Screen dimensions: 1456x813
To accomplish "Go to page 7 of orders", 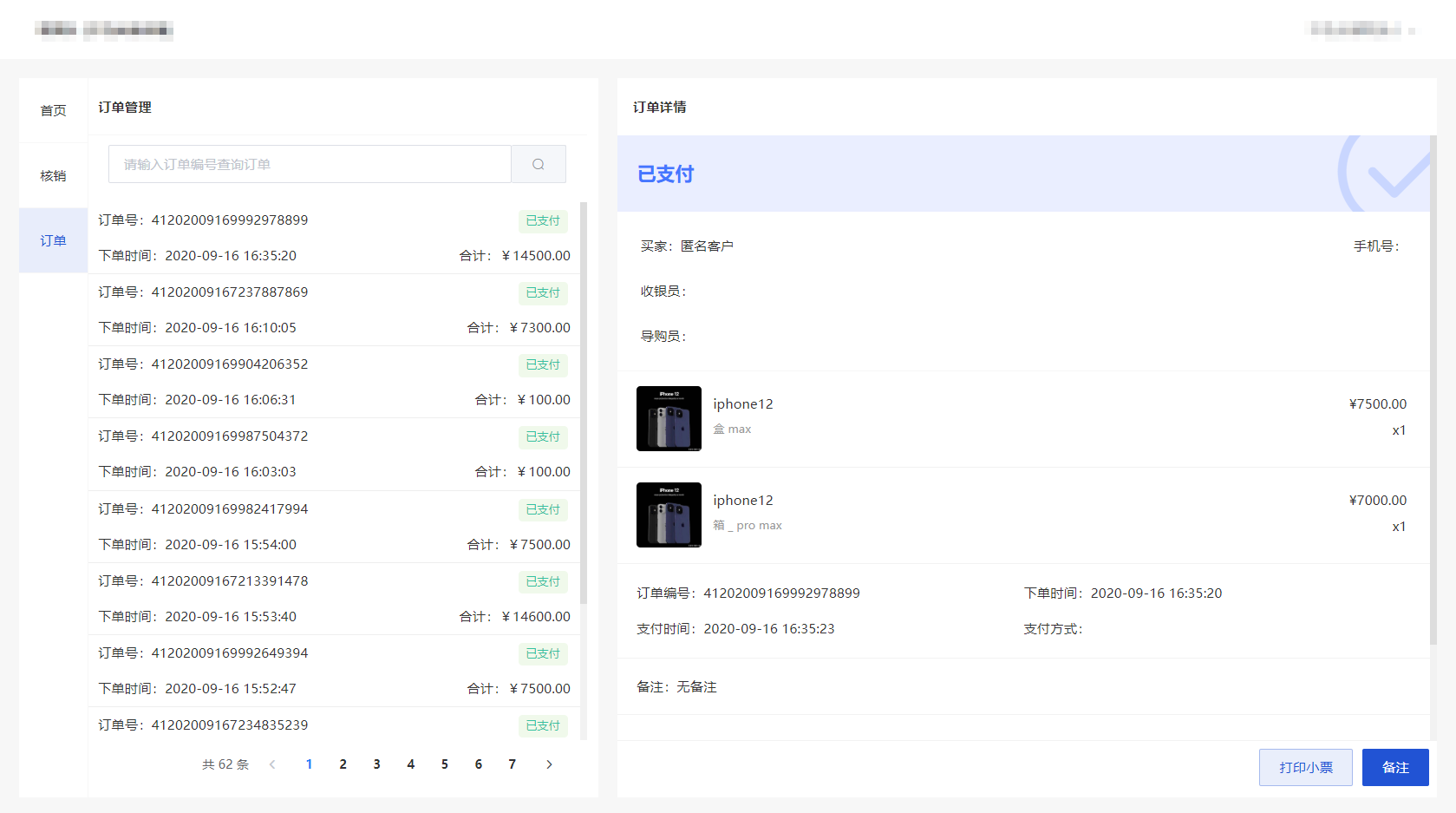I will 513,764.
